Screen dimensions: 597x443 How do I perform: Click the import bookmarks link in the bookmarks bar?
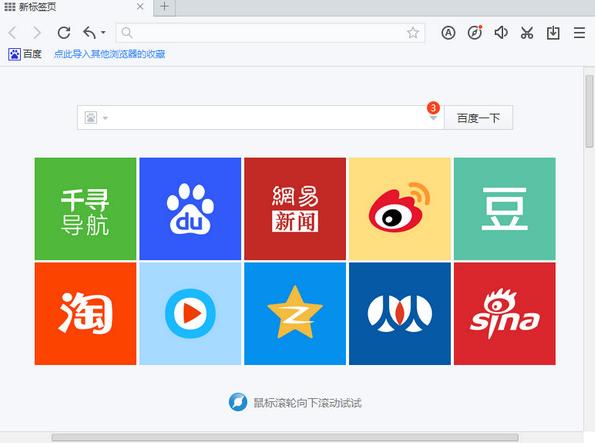pos(110,54)
